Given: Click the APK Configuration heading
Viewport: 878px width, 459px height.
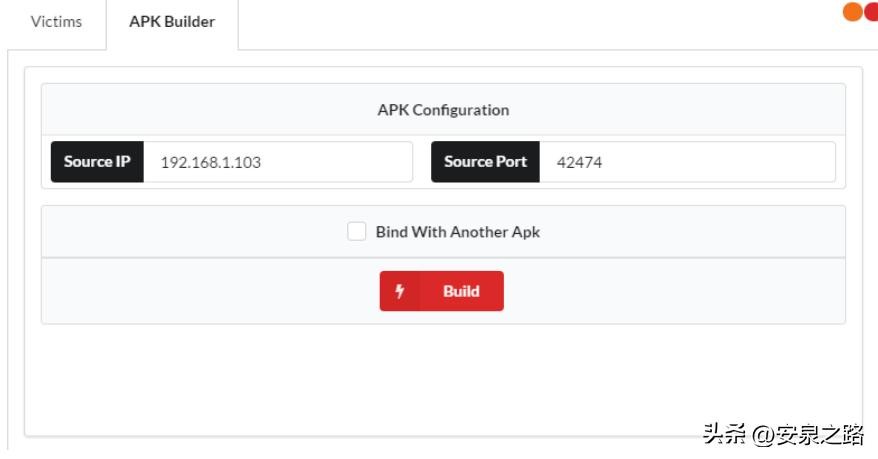Looking at the screenshot, I should pyautogui.click(x=443, y=110).
